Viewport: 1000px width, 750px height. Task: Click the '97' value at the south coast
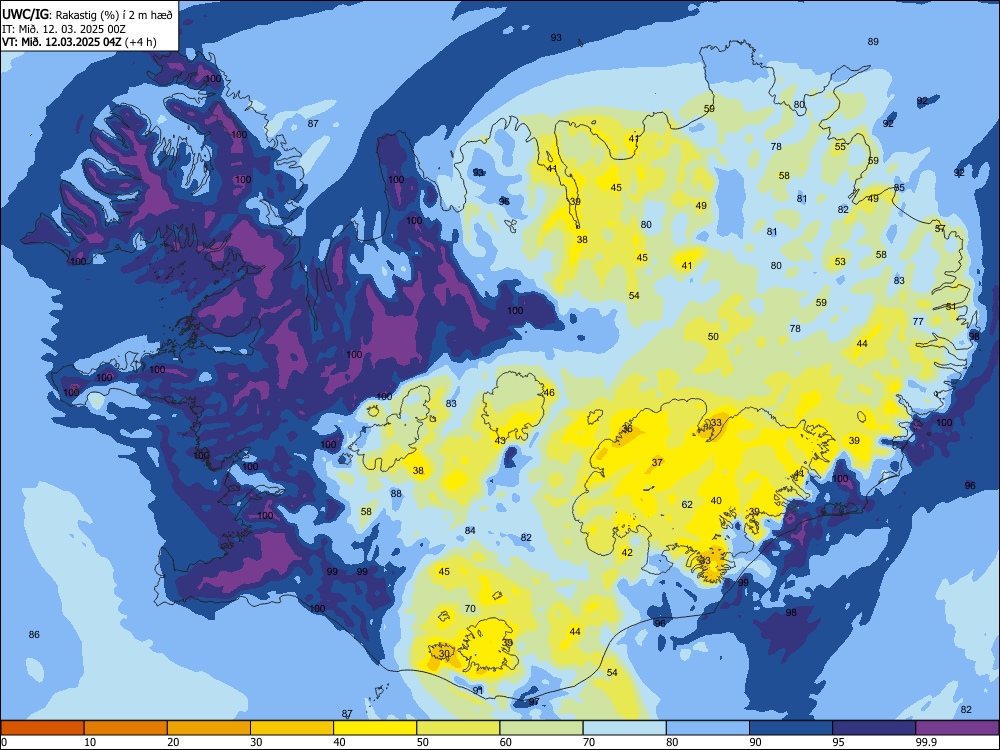(534, 702)
